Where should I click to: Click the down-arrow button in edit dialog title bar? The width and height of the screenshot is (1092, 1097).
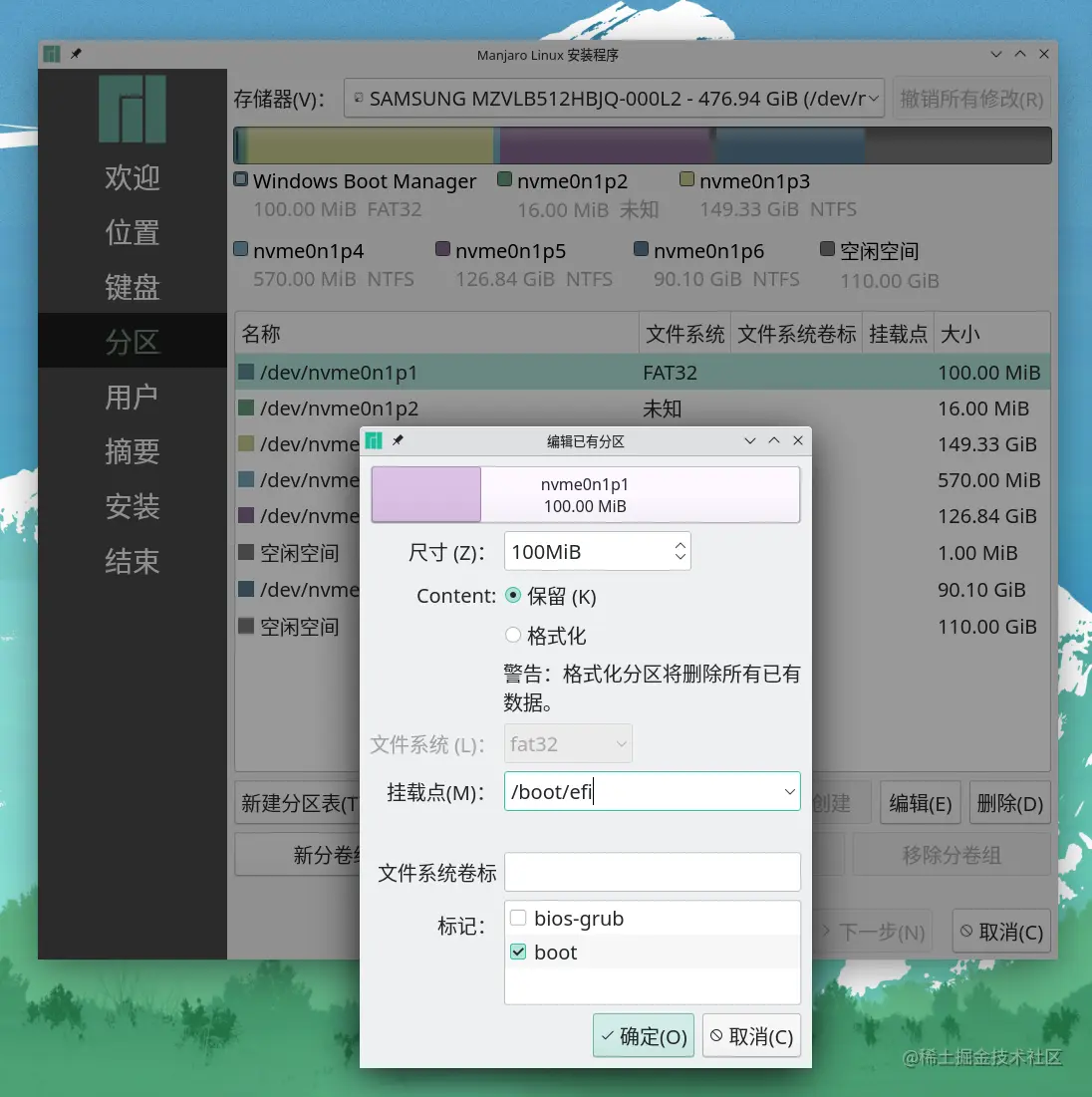750,440
